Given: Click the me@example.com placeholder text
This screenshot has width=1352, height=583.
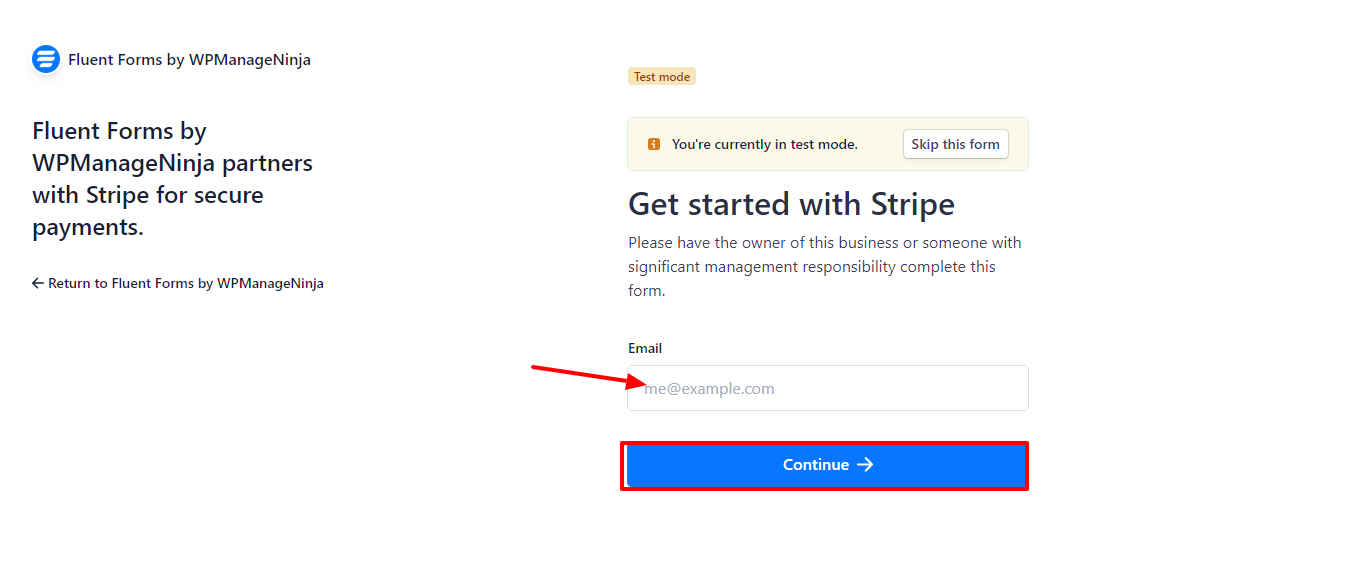Looking at the screenshot, I should tap(709, 389).
